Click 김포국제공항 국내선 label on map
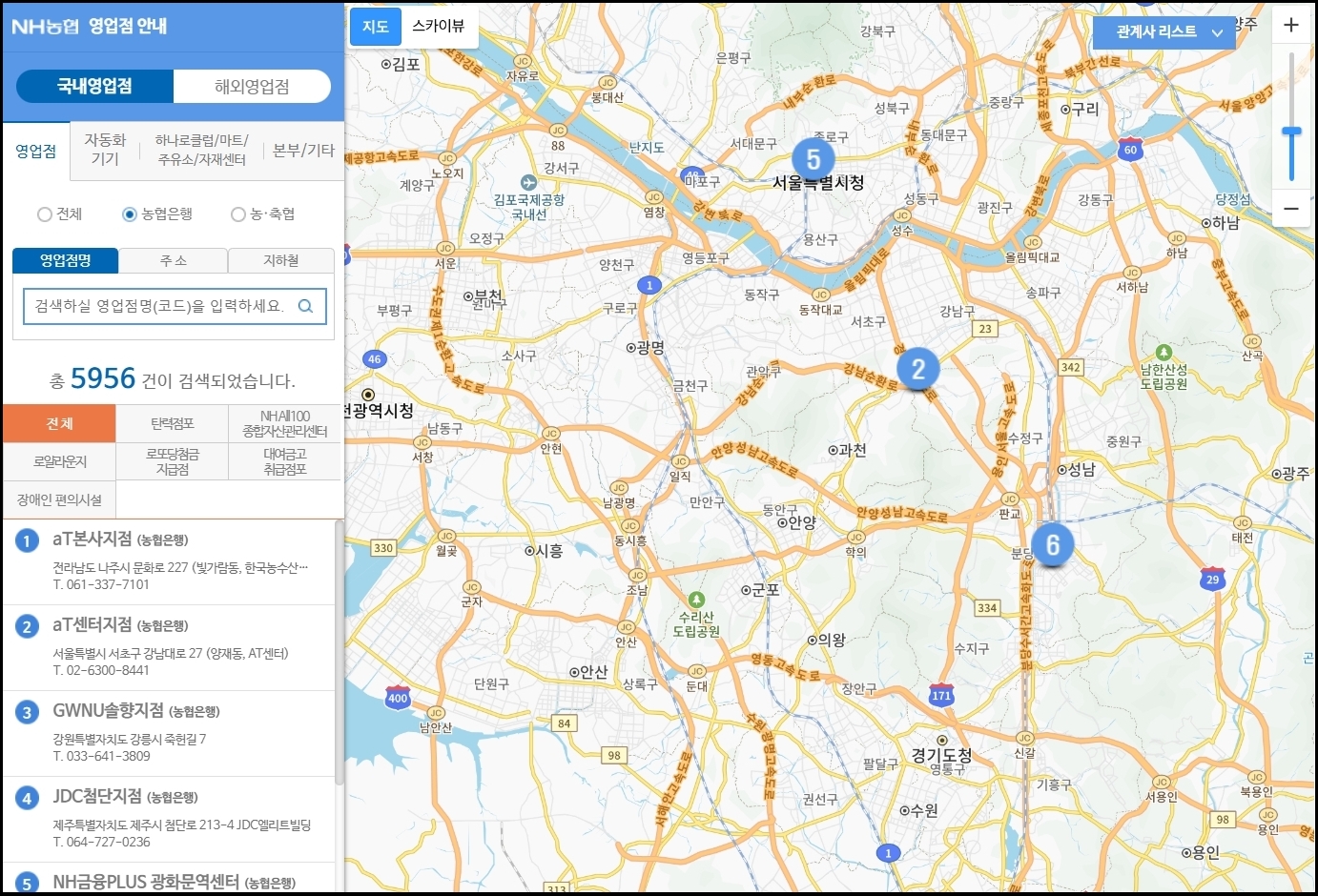Viewport: 1318px width, 896px height. tap(528, 207)
